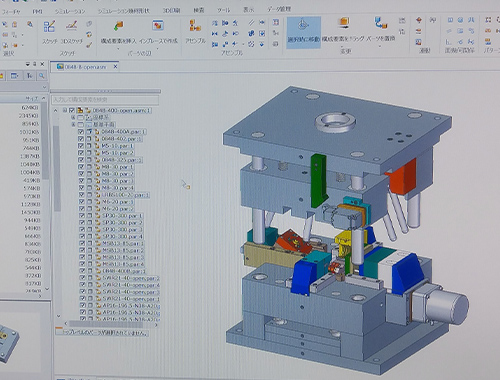Select the 0848-402.par:1 tree item
500x380 pixels.
(121, 139)
